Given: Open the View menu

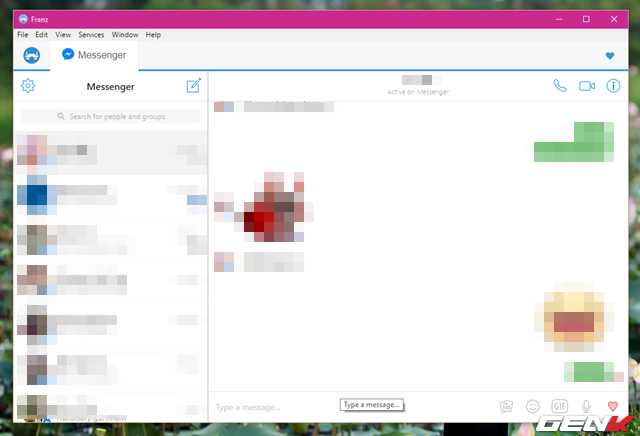Looking at the screenshot, I should (x=63, y=35).
